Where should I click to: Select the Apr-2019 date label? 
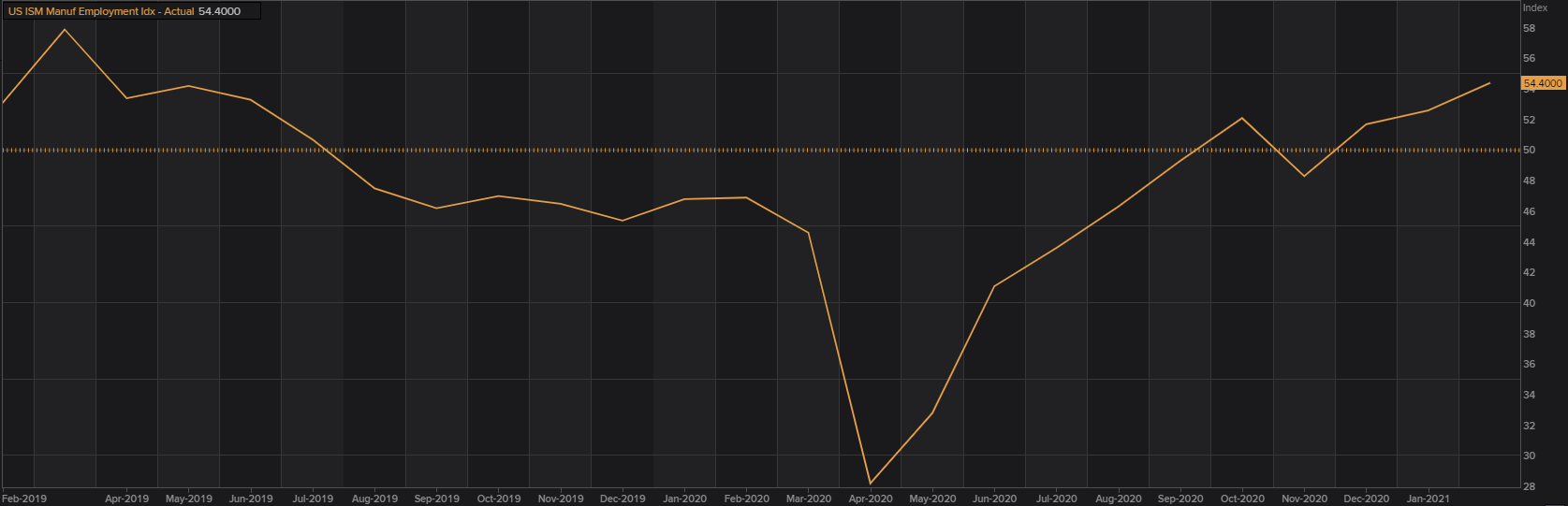127,499
